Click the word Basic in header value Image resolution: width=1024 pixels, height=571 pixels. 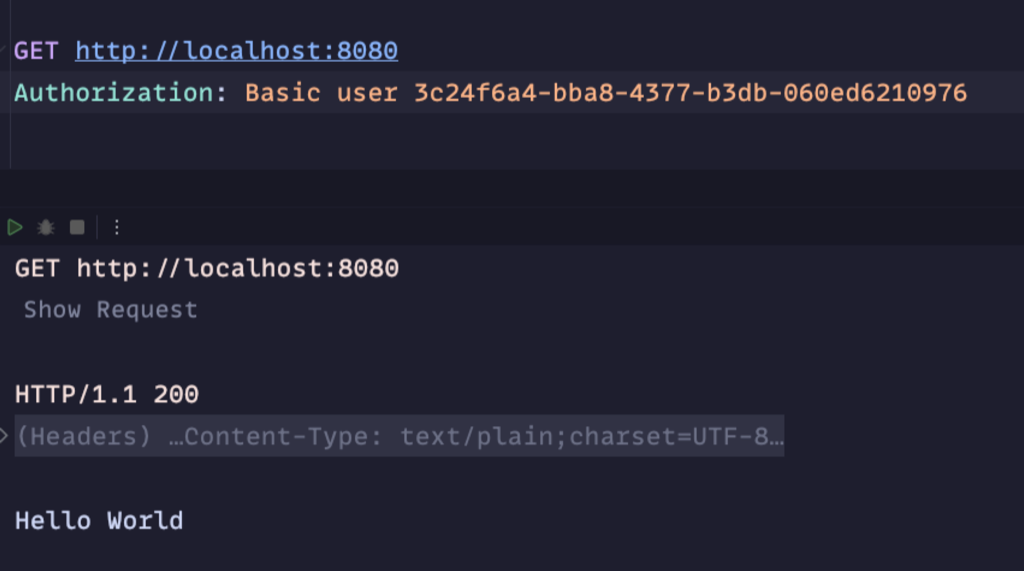[283, 93]
